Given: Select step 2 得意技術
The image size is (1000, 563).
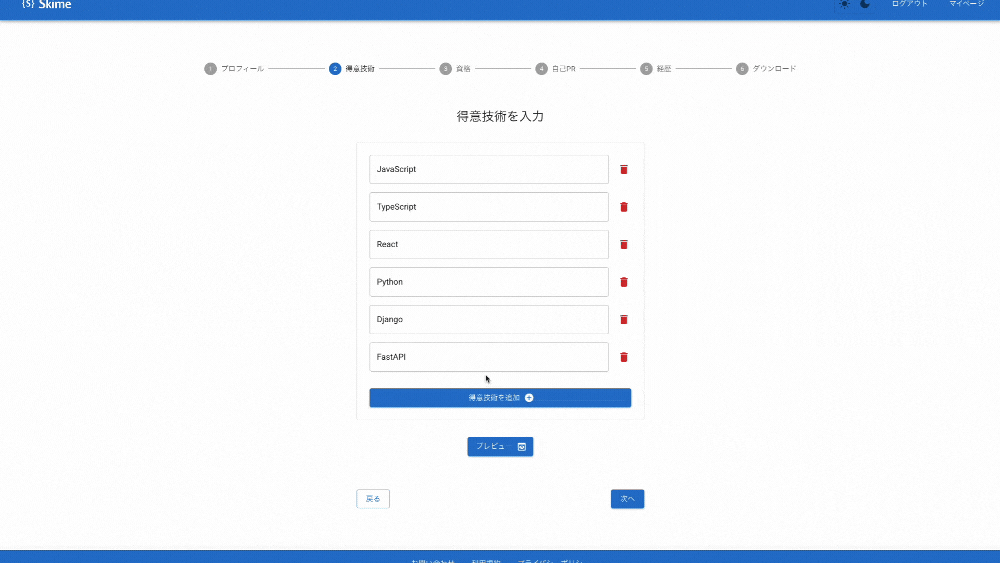Looking at the screenshot, I should pos(352,69).
